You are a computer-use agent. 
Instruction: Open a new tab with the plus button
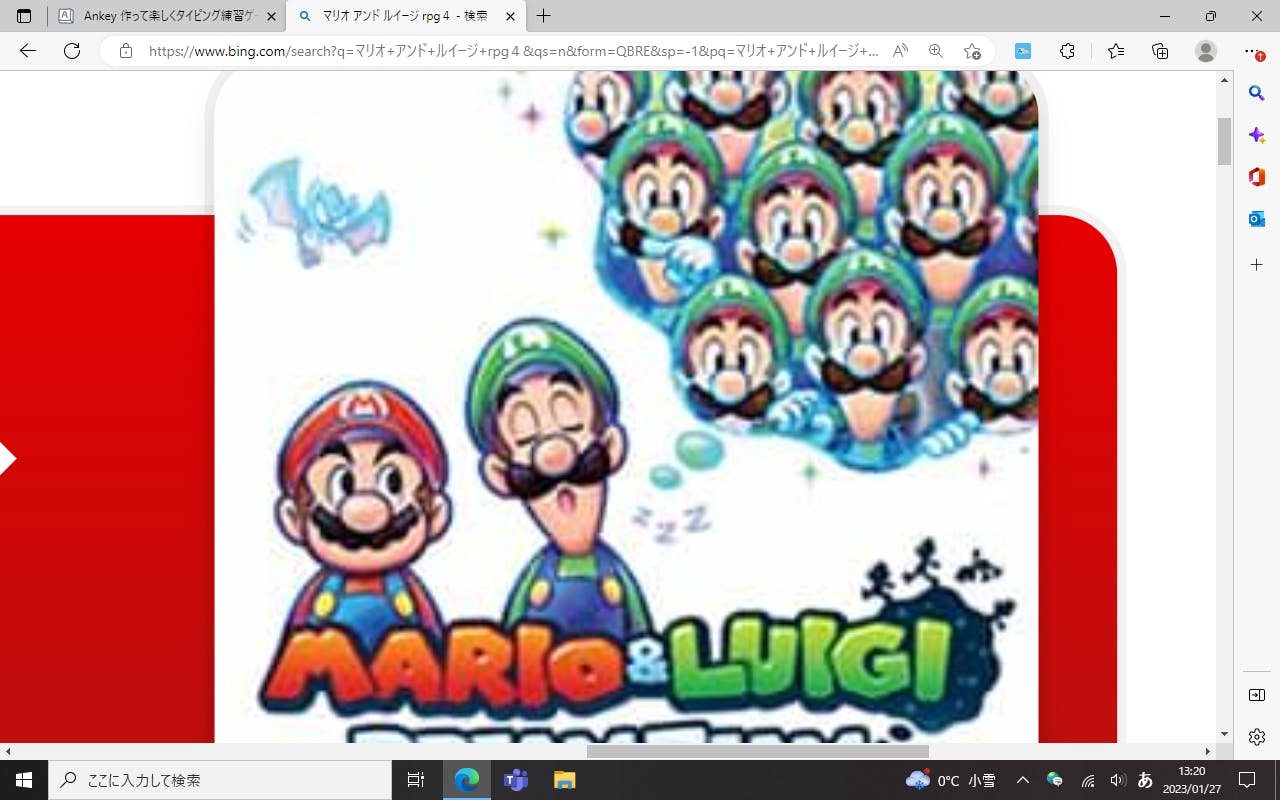click(544, 16)
